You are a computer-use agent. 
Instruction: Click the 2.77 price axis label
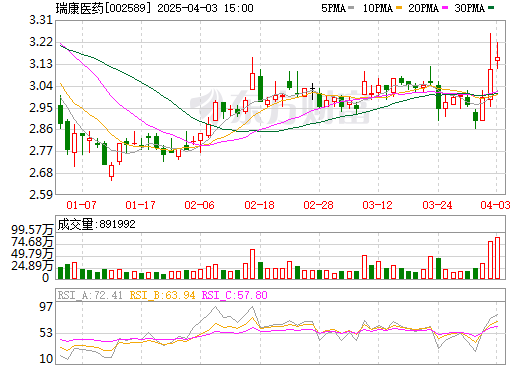41,151
